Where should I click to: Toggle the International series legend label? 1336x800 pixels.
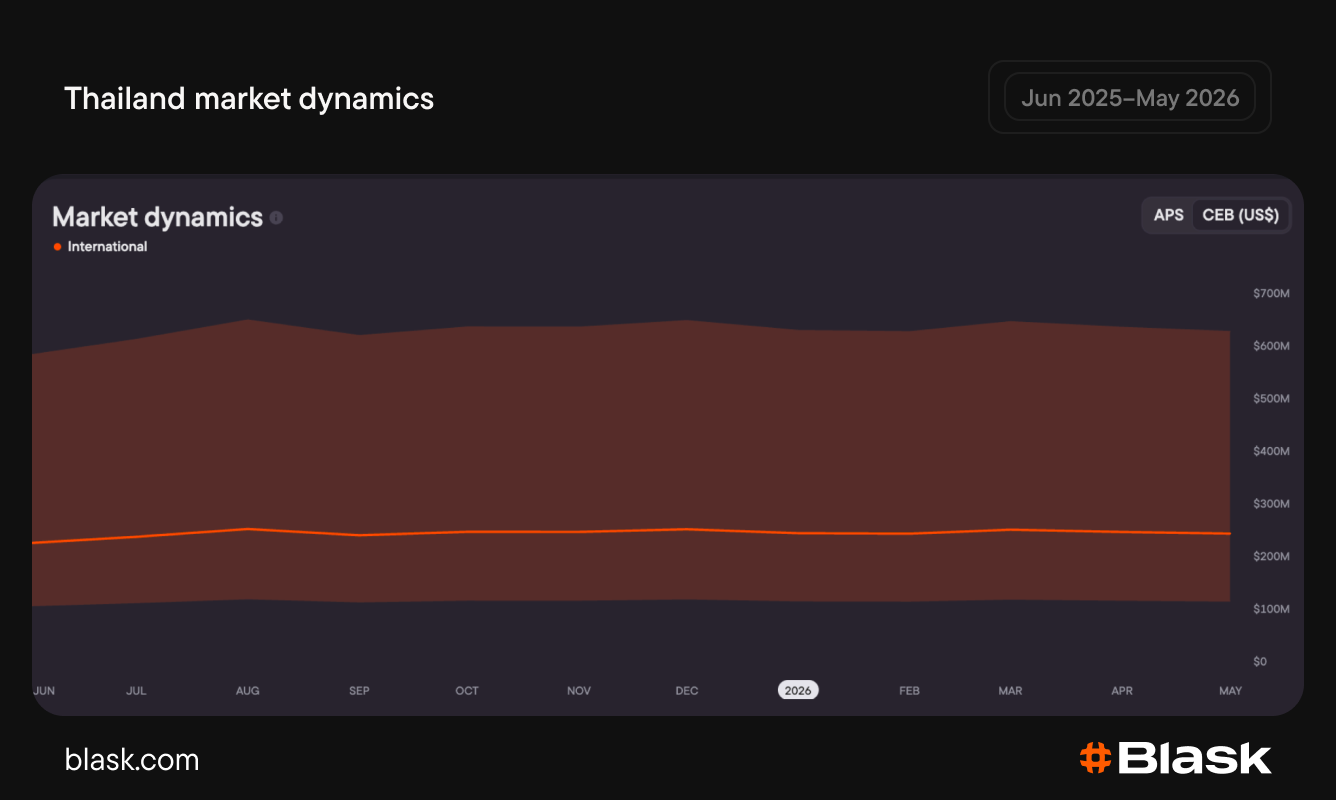(107, 247)
